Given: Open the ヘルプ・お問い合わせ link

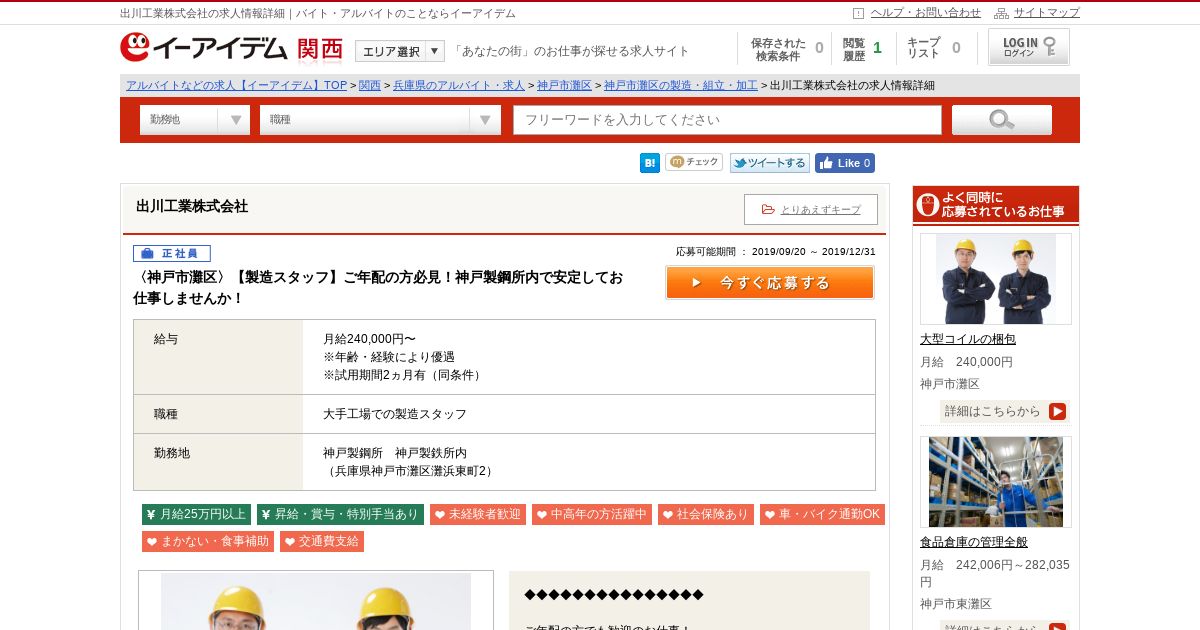Looking at the screenshot, I should click(x=925, y=13).
